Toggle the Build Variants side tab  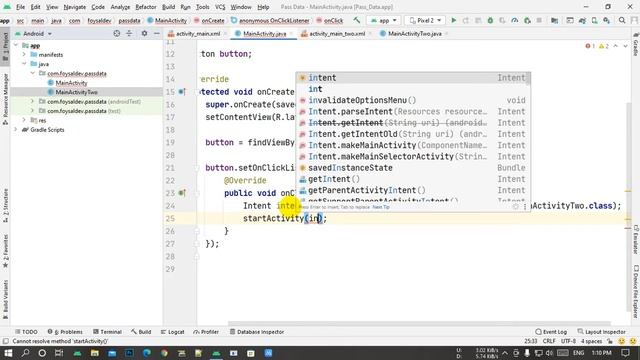[5, 299]
